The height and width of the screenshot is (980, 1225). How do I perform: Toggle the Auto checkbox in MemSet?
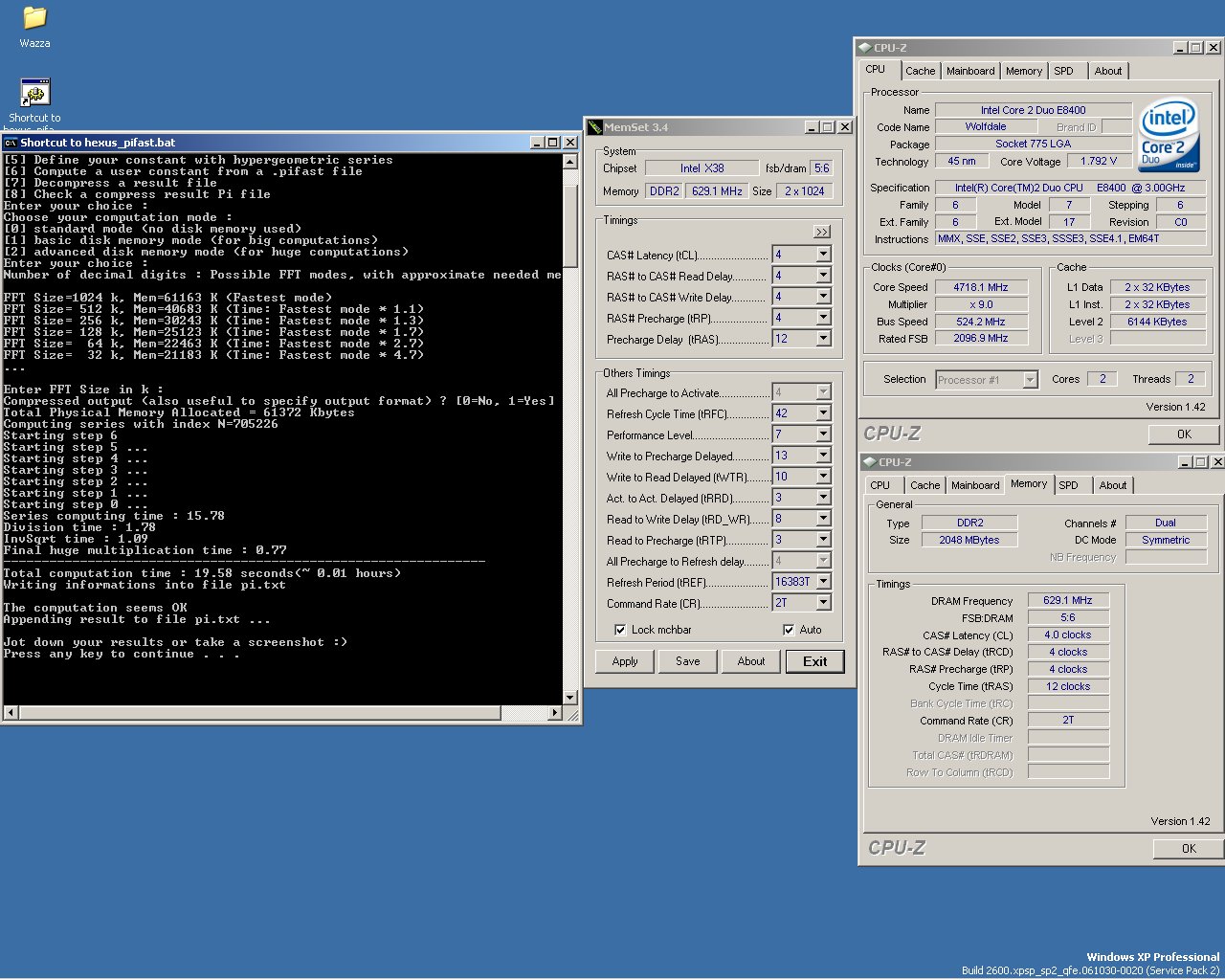pos(789,630)
